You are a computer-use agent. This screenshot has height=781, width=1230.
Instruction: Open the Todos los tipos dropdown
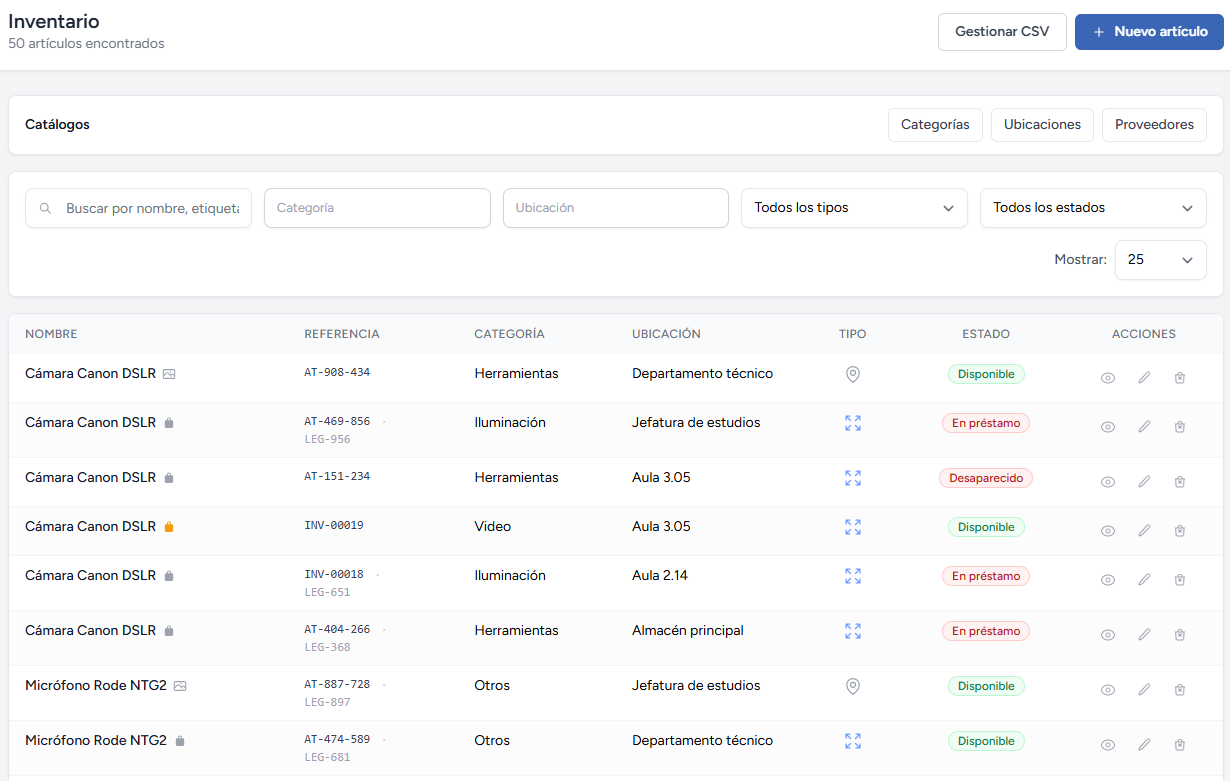854,208
